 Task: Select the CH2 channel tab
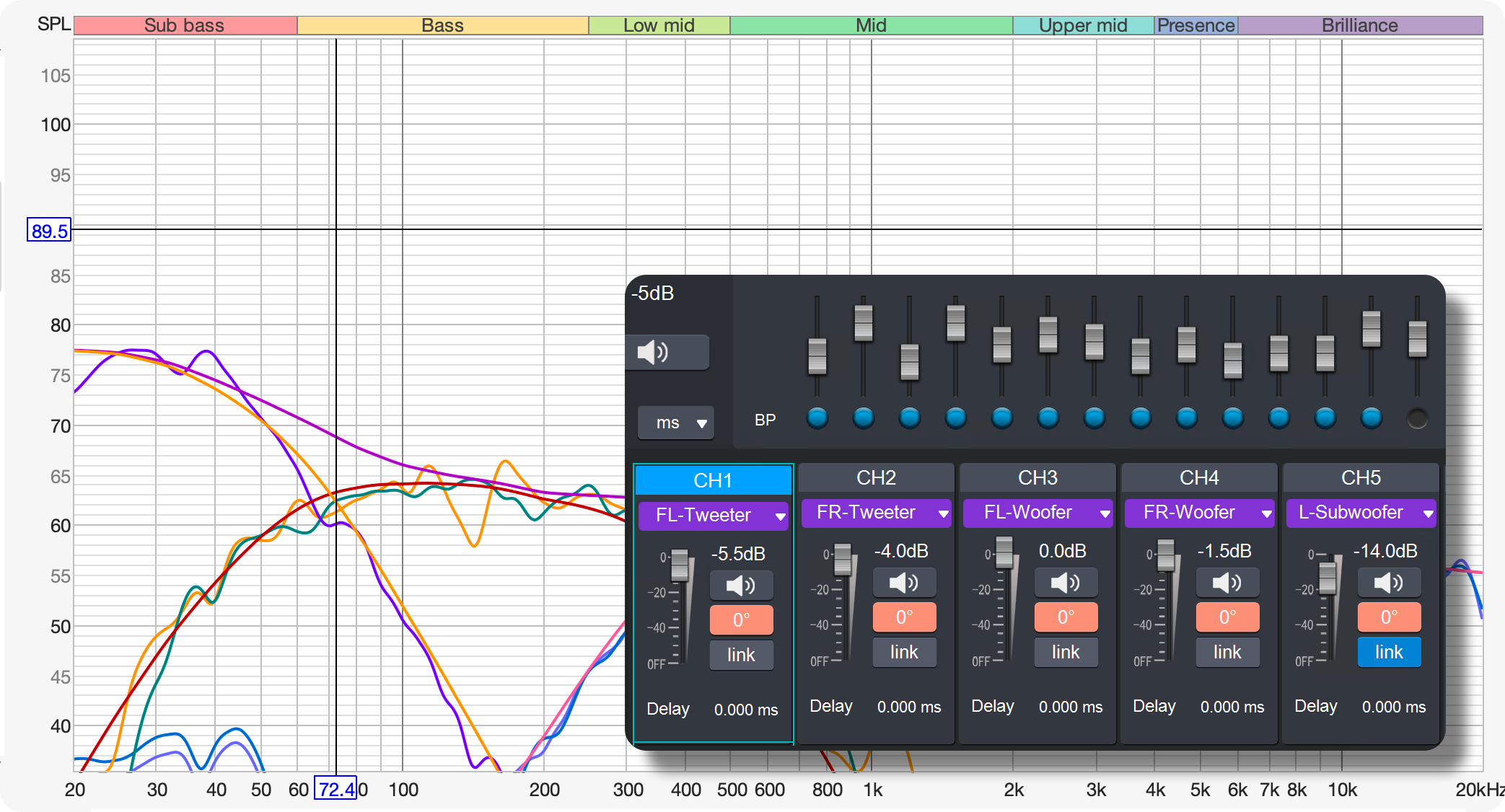(x=876, y=477)
